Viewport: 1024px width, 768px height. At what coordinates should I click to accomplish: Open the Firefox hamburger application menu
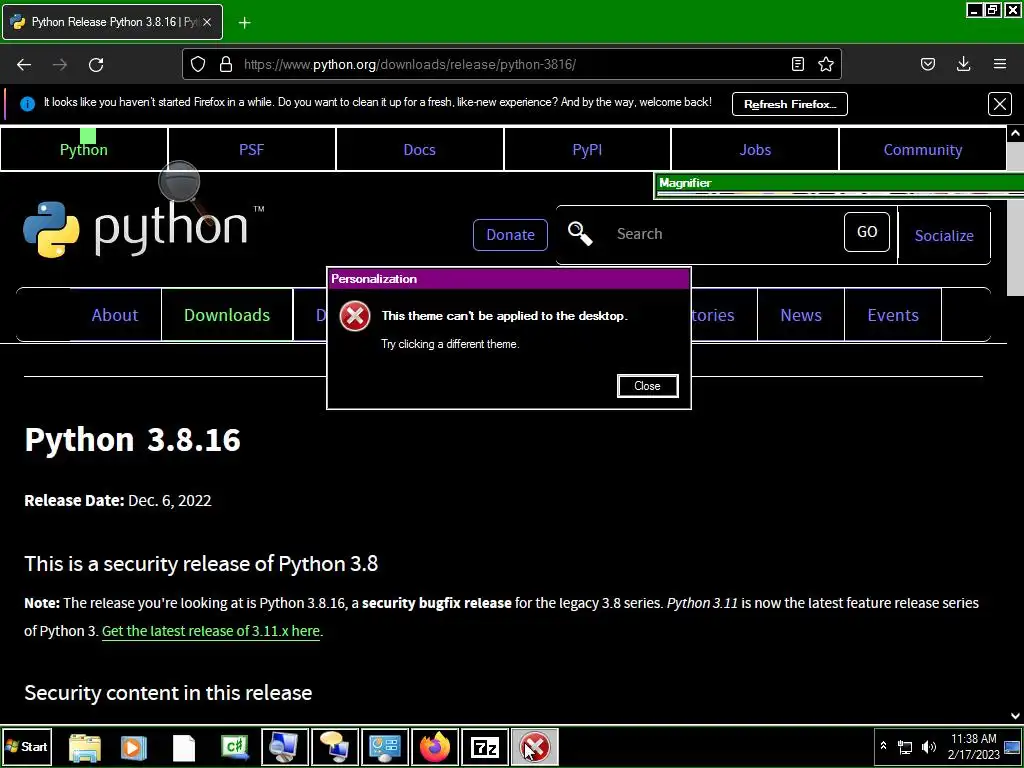tap(1000, 64)
